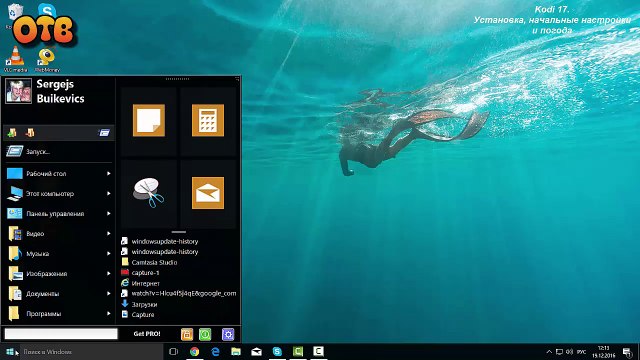Image resolution: width=640 pixels, height=360 pixels.
Task: Show hidden system tray icons
Action: coord(549,352)
